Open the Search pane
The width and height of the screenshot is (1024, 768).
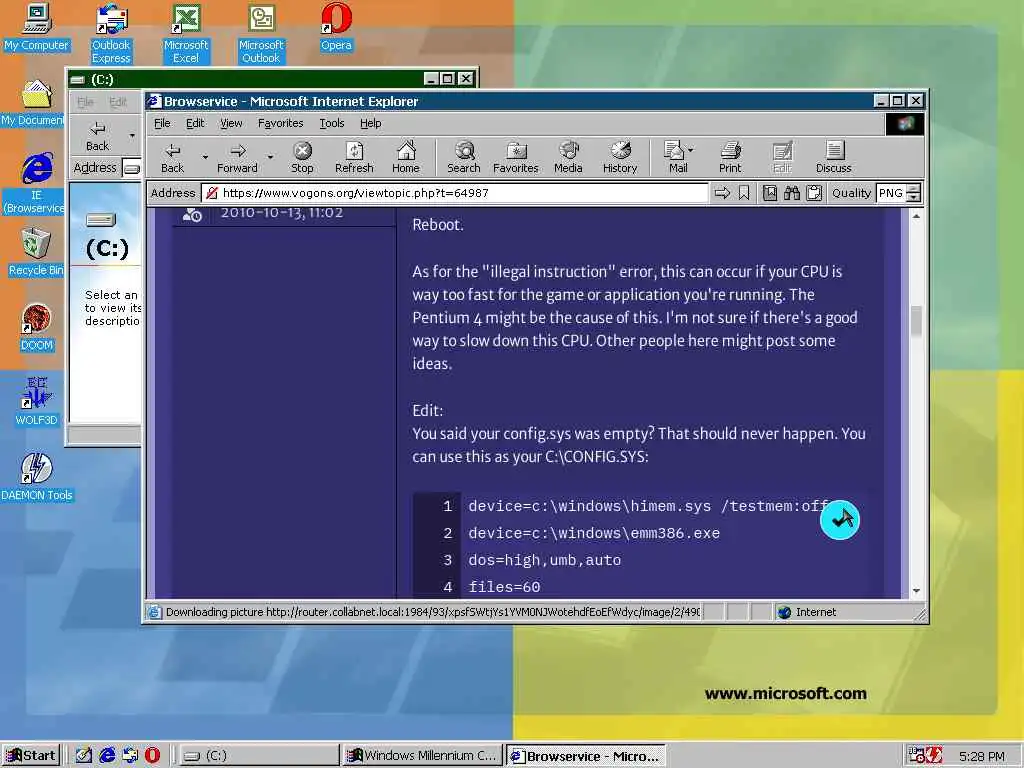pos(464,157)
